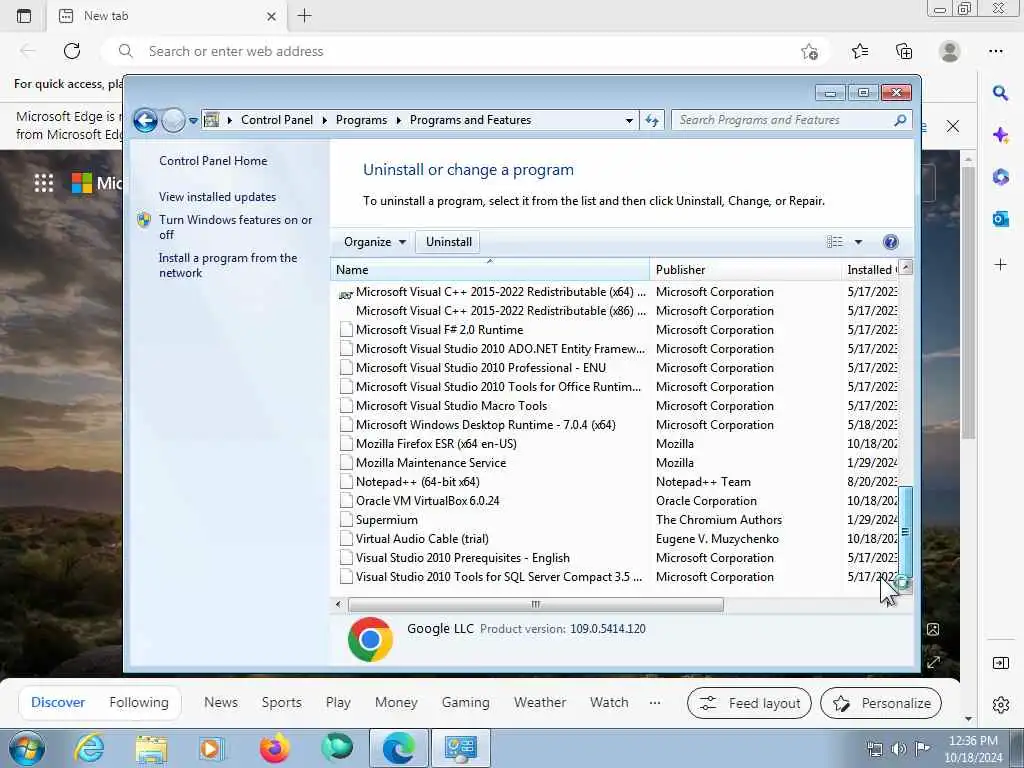Select Mozilla Firefox ESR row

pyautogui.click(x=615, y=444)
